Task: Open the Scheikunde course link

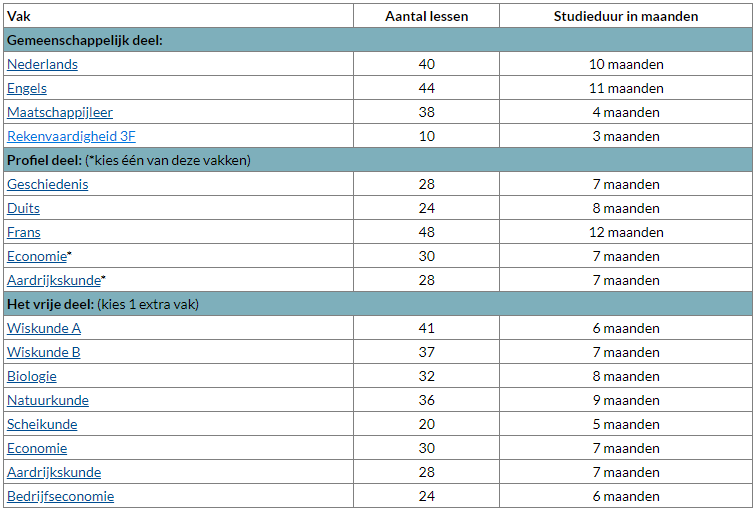Action: 42,424
